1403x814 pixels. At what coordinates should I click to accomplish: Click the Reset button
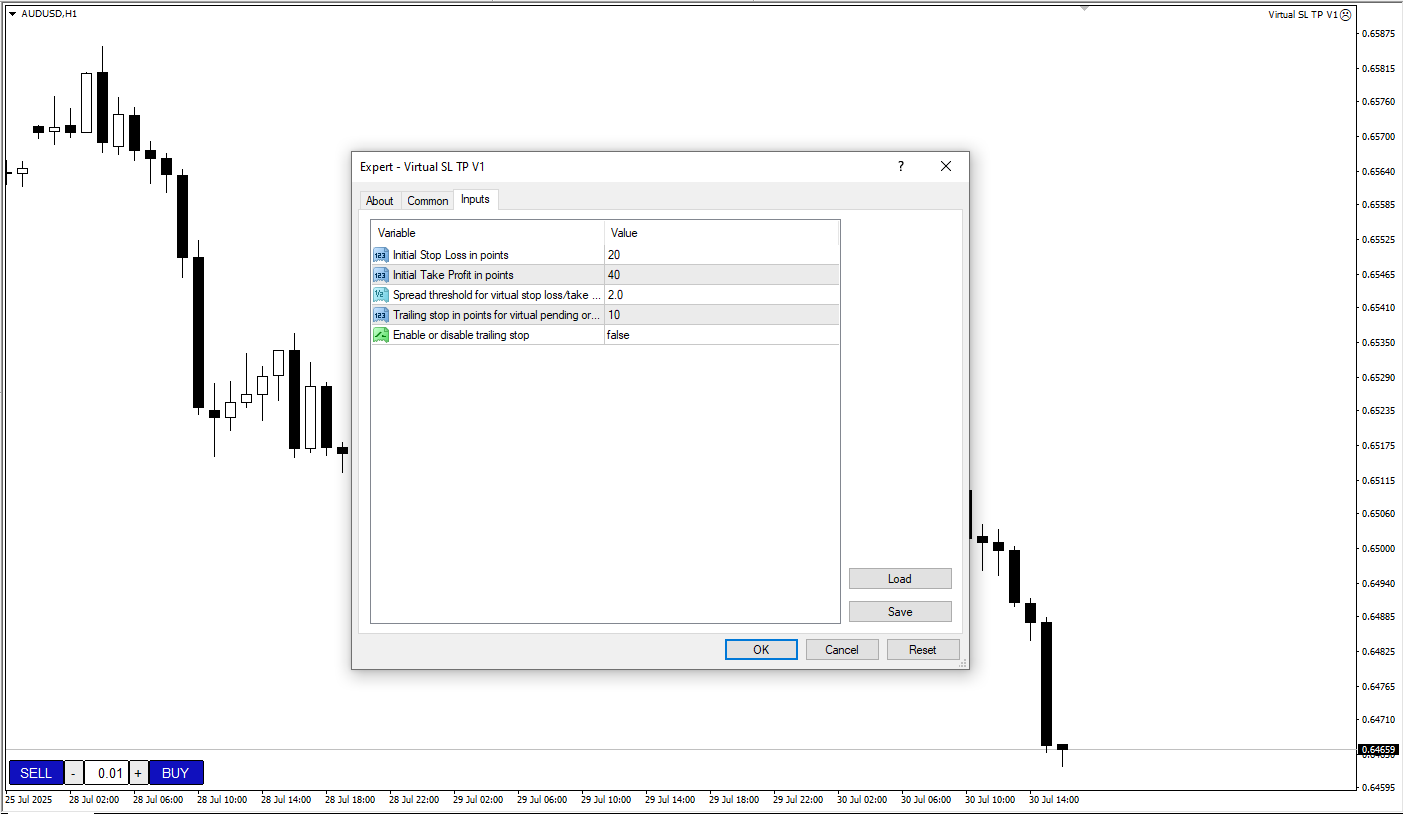(923, 650)
